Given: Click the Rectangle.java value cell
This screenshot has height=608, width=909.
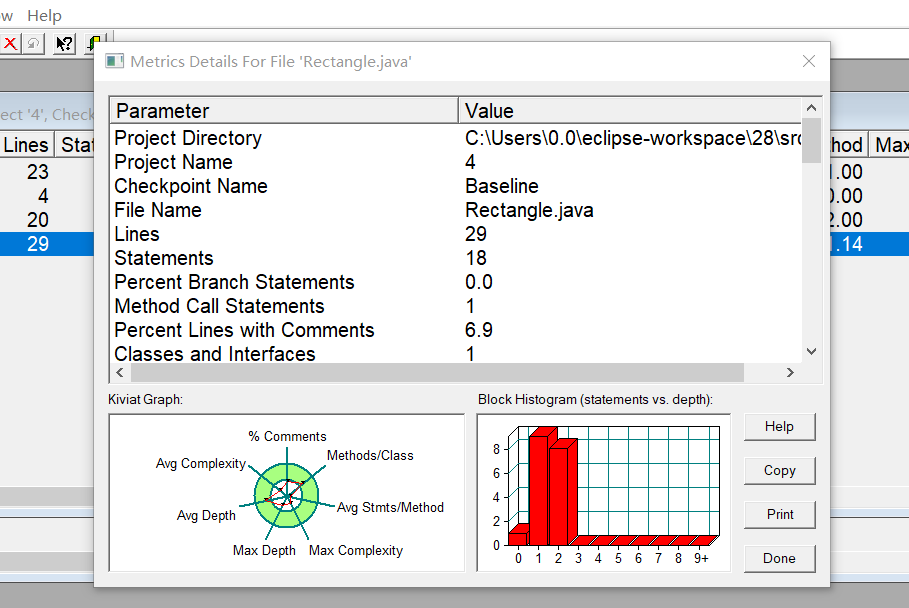Looking at the screenshot, I should pos(529,210).
